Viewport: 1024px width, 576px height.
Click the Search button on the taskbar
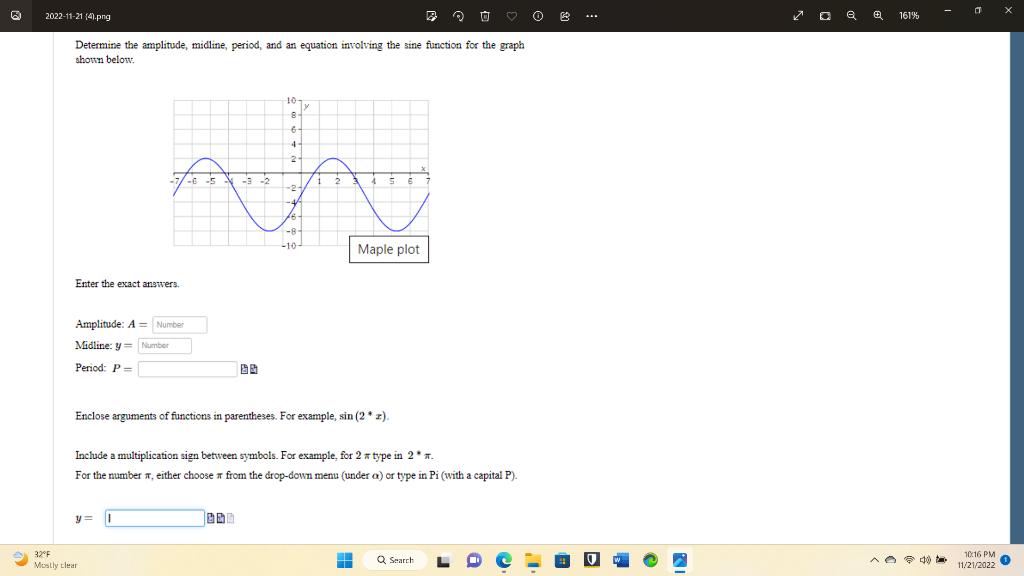(395, 560)
